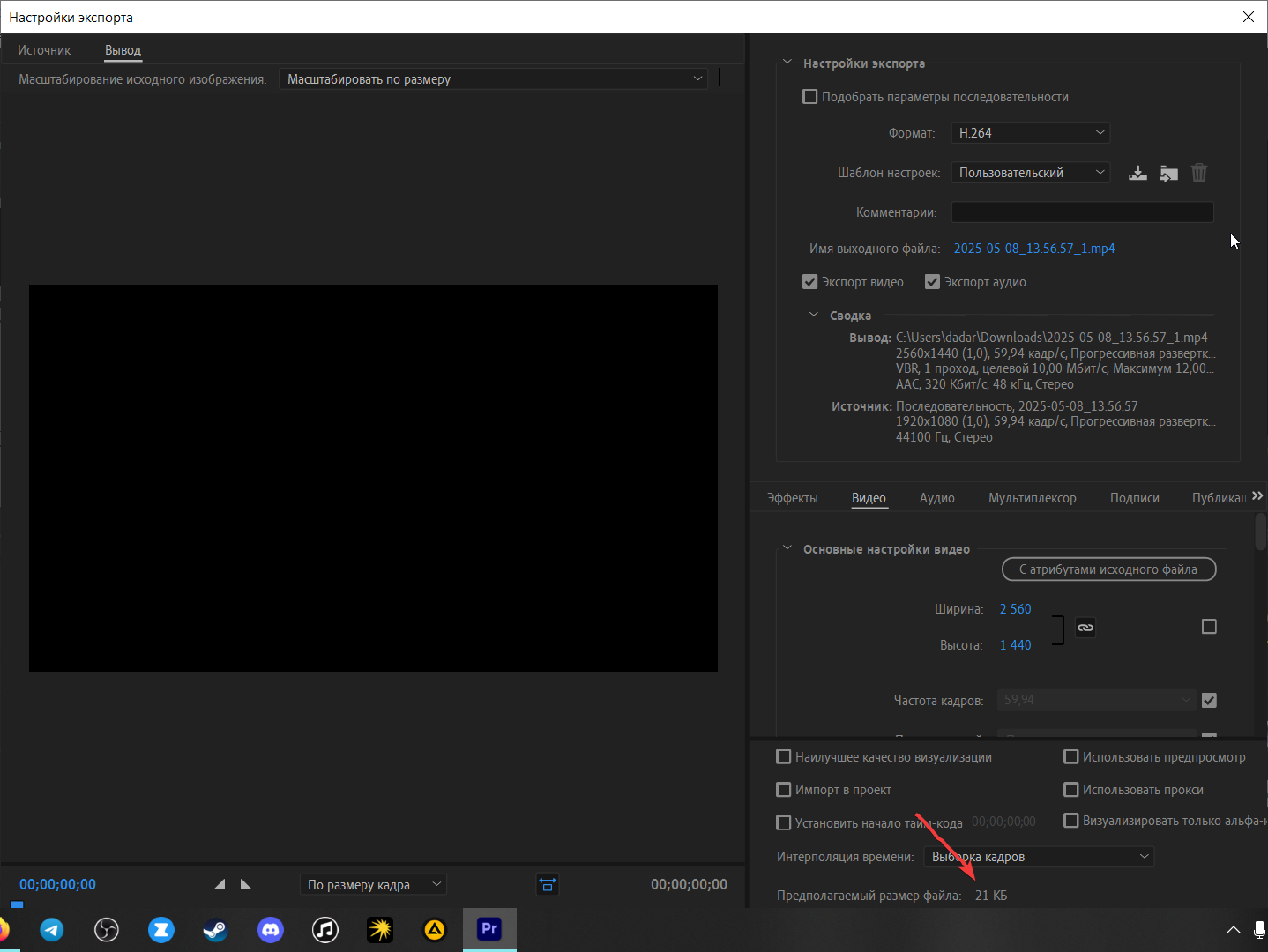Uncheck Экспорт видео
Viewport: 1268px width, 952px height.
click(x=809, y=282)
